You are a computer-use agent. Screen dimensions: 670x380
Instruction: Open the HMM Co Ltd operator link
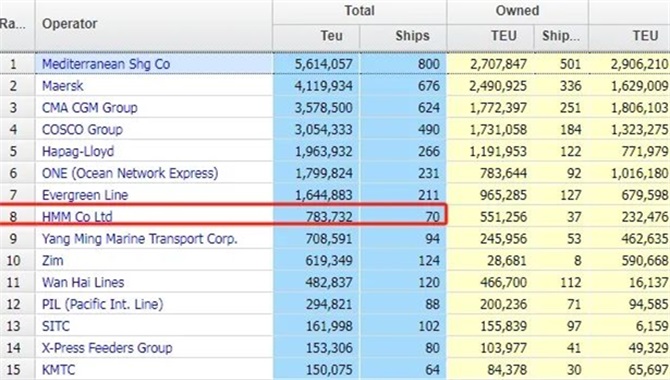pos(77,217)
